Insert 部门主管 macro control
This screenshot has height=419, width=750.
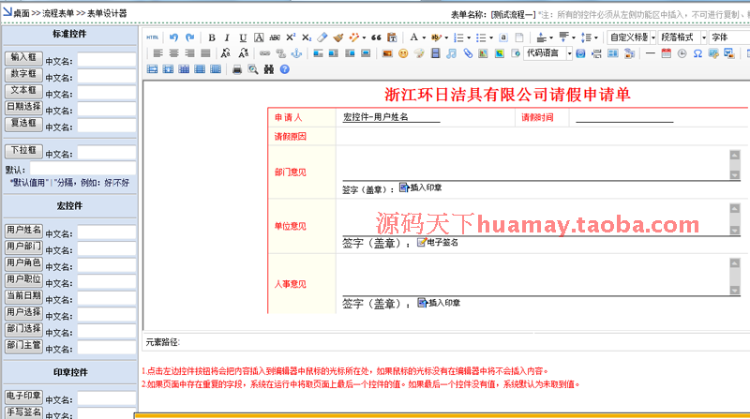pyautogui.click(x=23, y=345)
